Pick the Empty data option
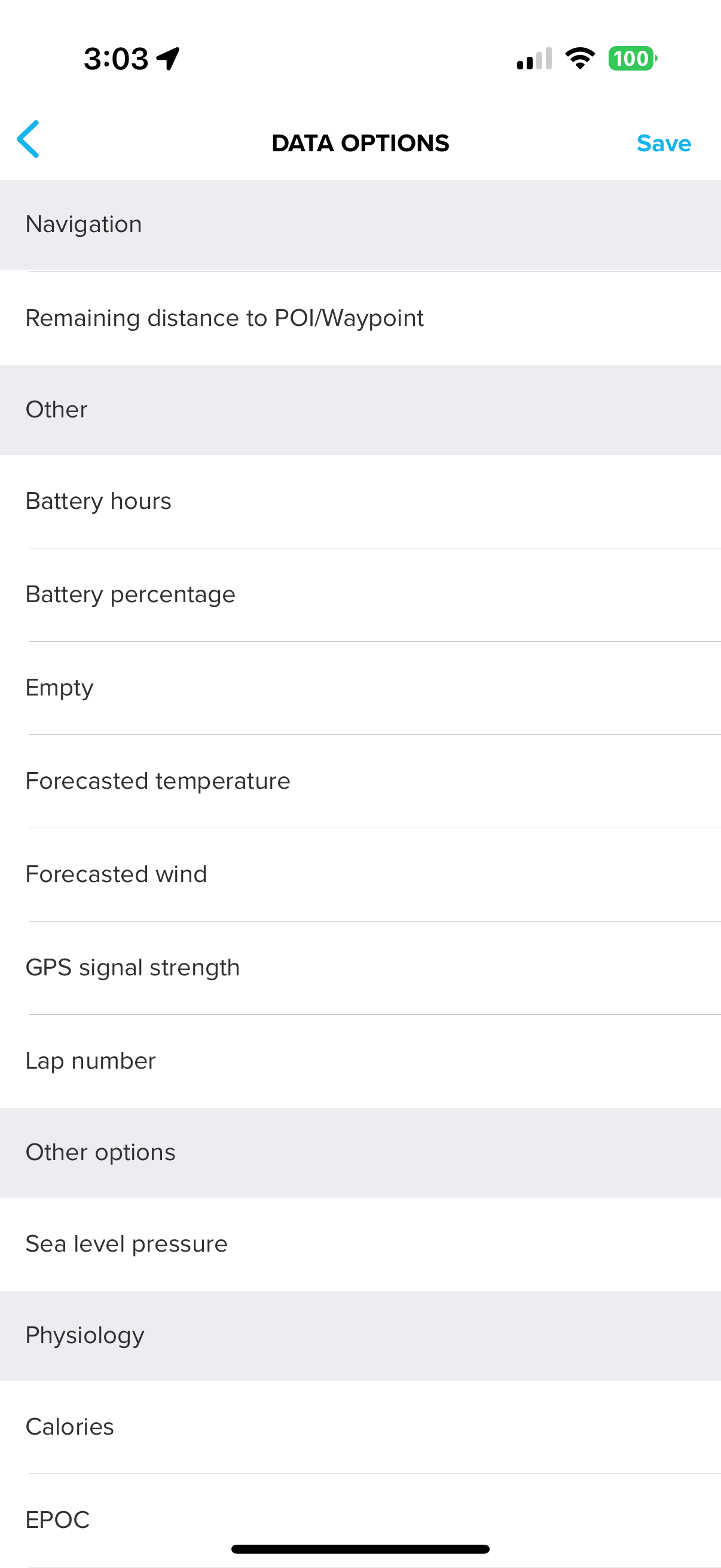The width and height of the screenshot is (721, 1568). [x=60, y=688]
